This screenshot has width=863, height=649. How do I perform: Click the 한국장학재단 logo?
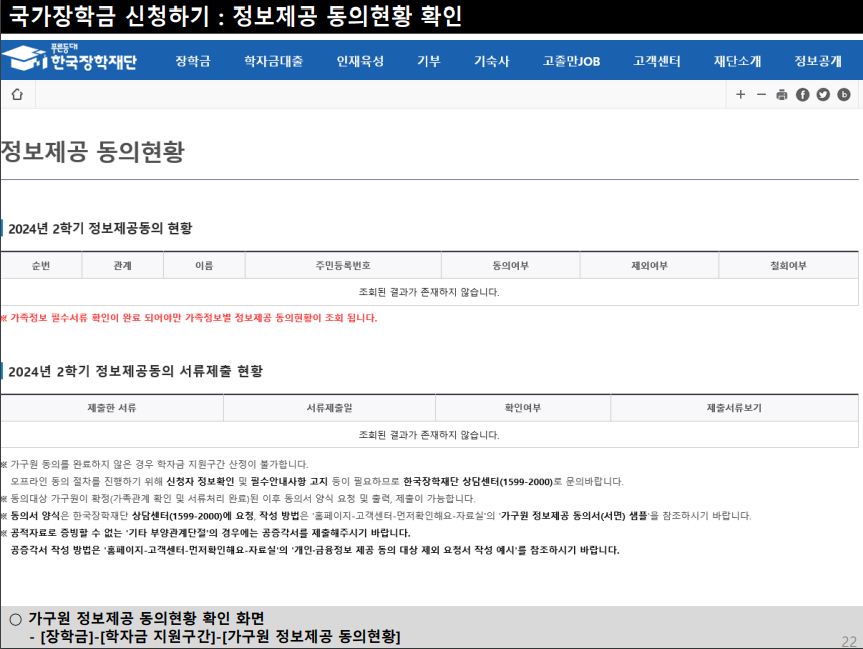click(69, 58)
